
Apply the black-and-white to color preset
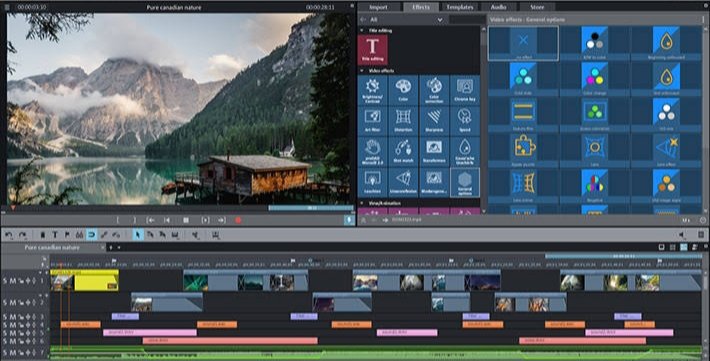tap(595, 43)
